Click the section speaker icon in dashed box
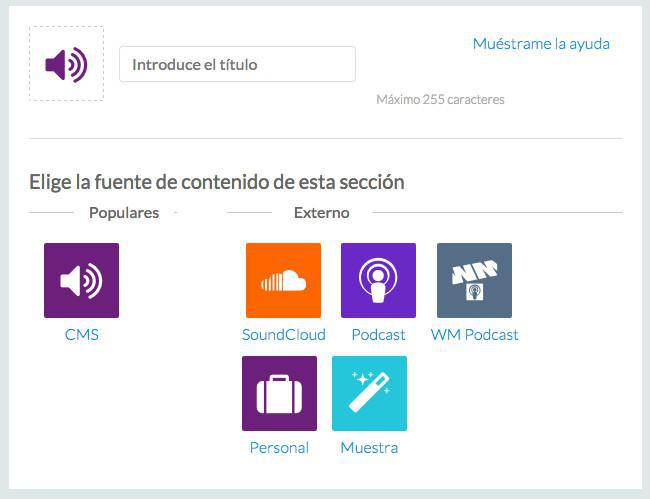 (66, 64)
